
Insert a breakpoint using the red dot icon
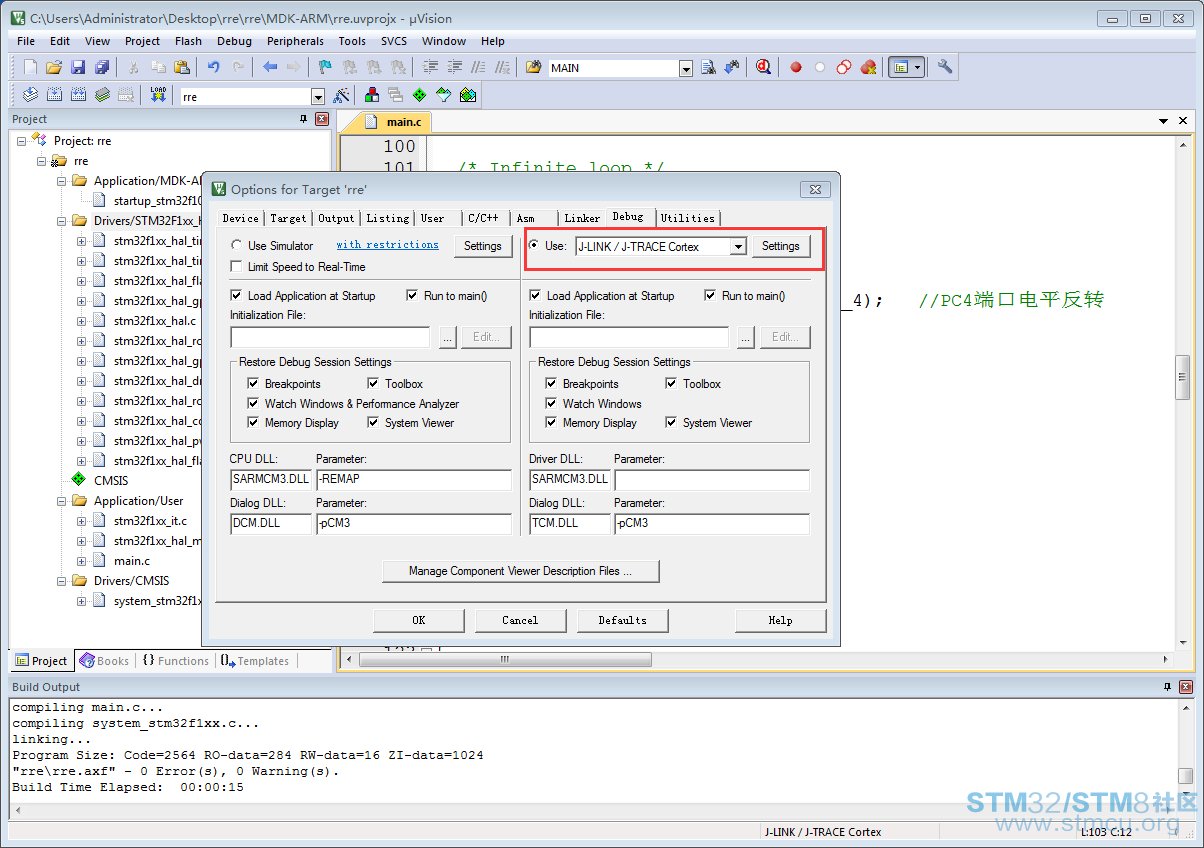tap(796, 67)
